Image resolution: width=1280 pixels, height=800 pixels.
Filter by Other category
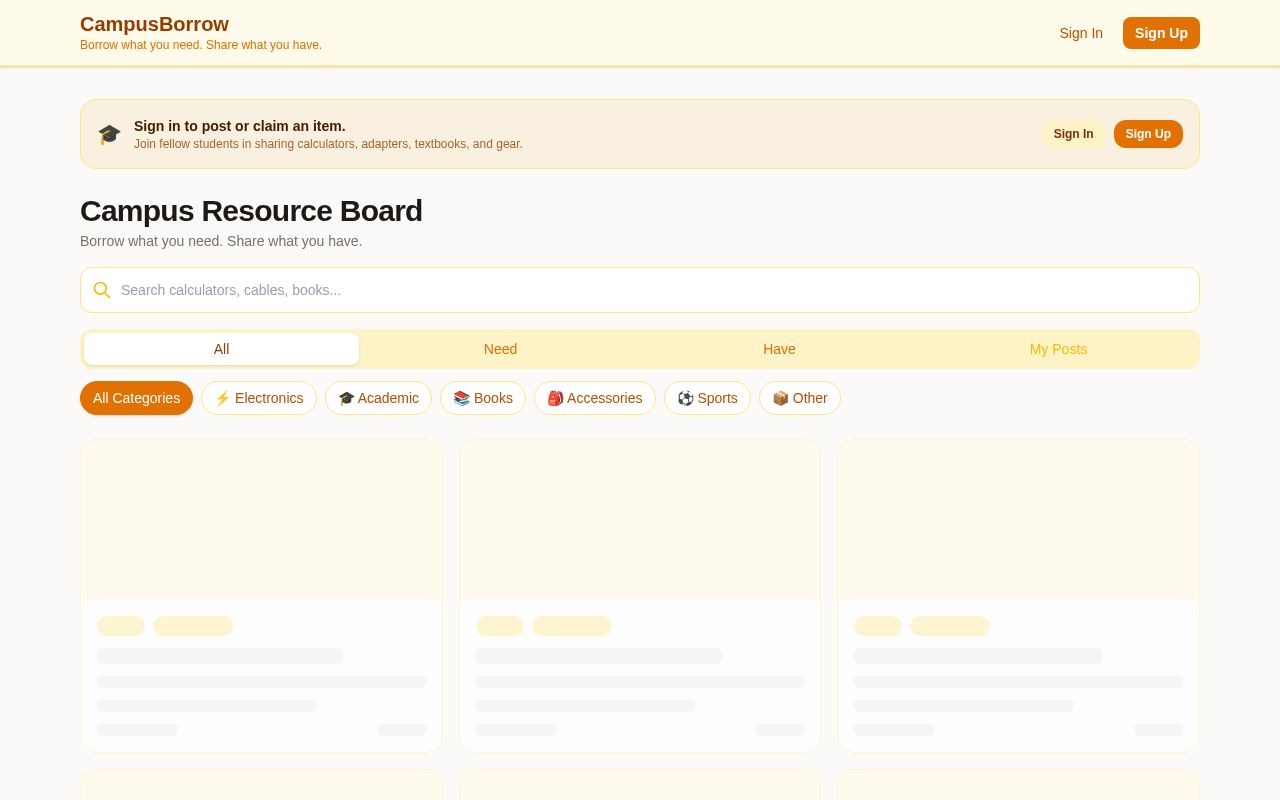click(800, 398)
